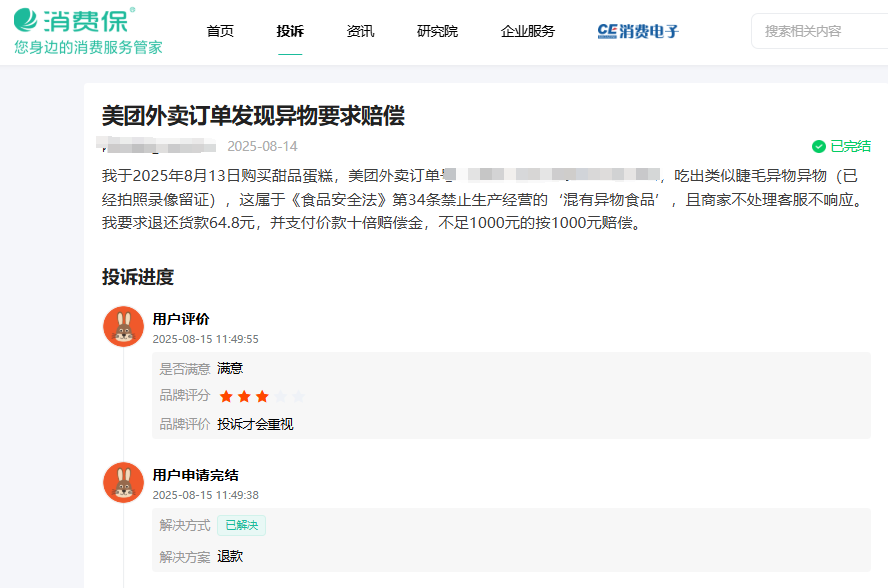
Task: Click the fifth empty rating star
Action: point(298,397)
